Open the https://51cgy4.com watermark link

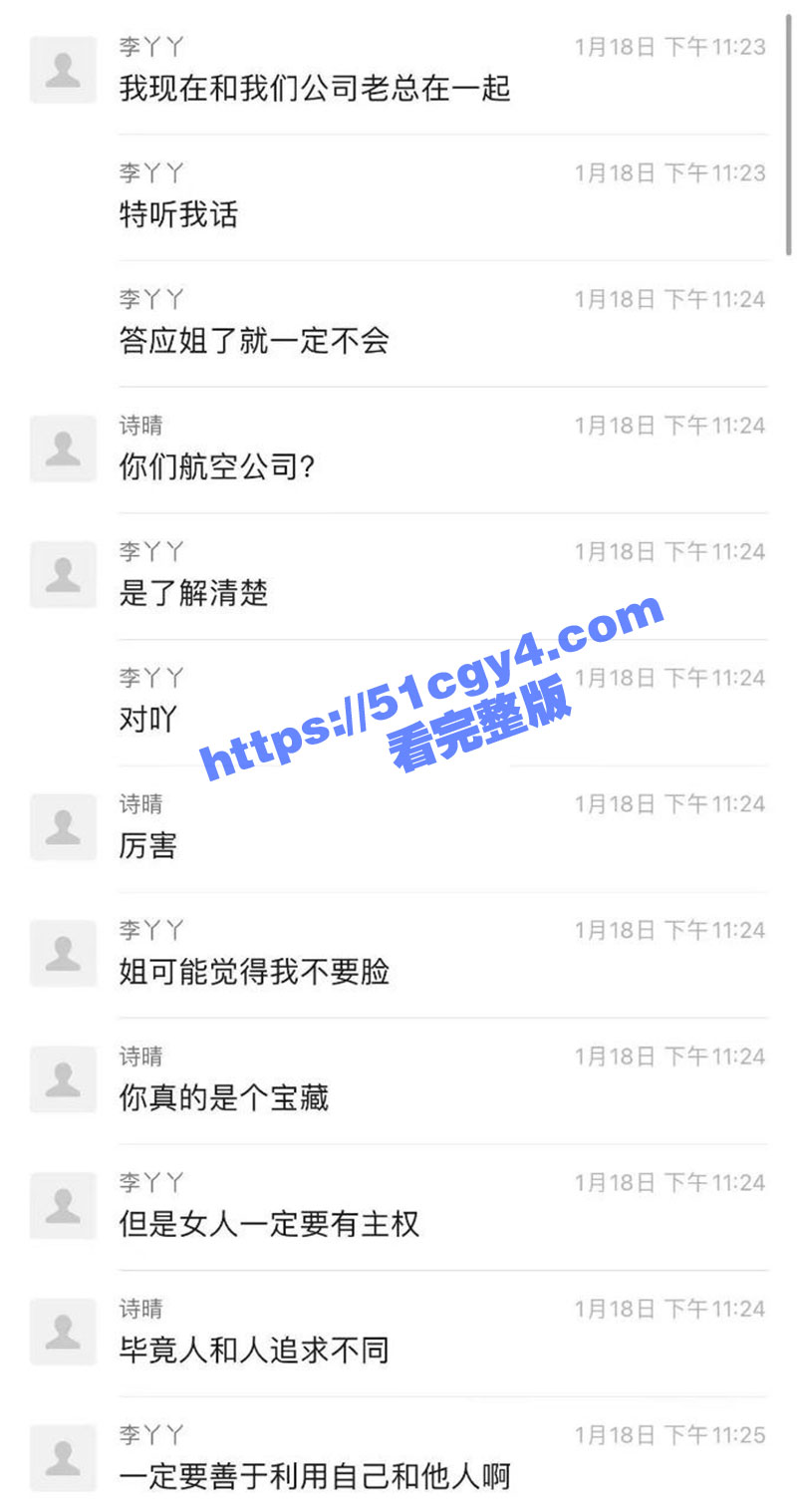(433, 688)
